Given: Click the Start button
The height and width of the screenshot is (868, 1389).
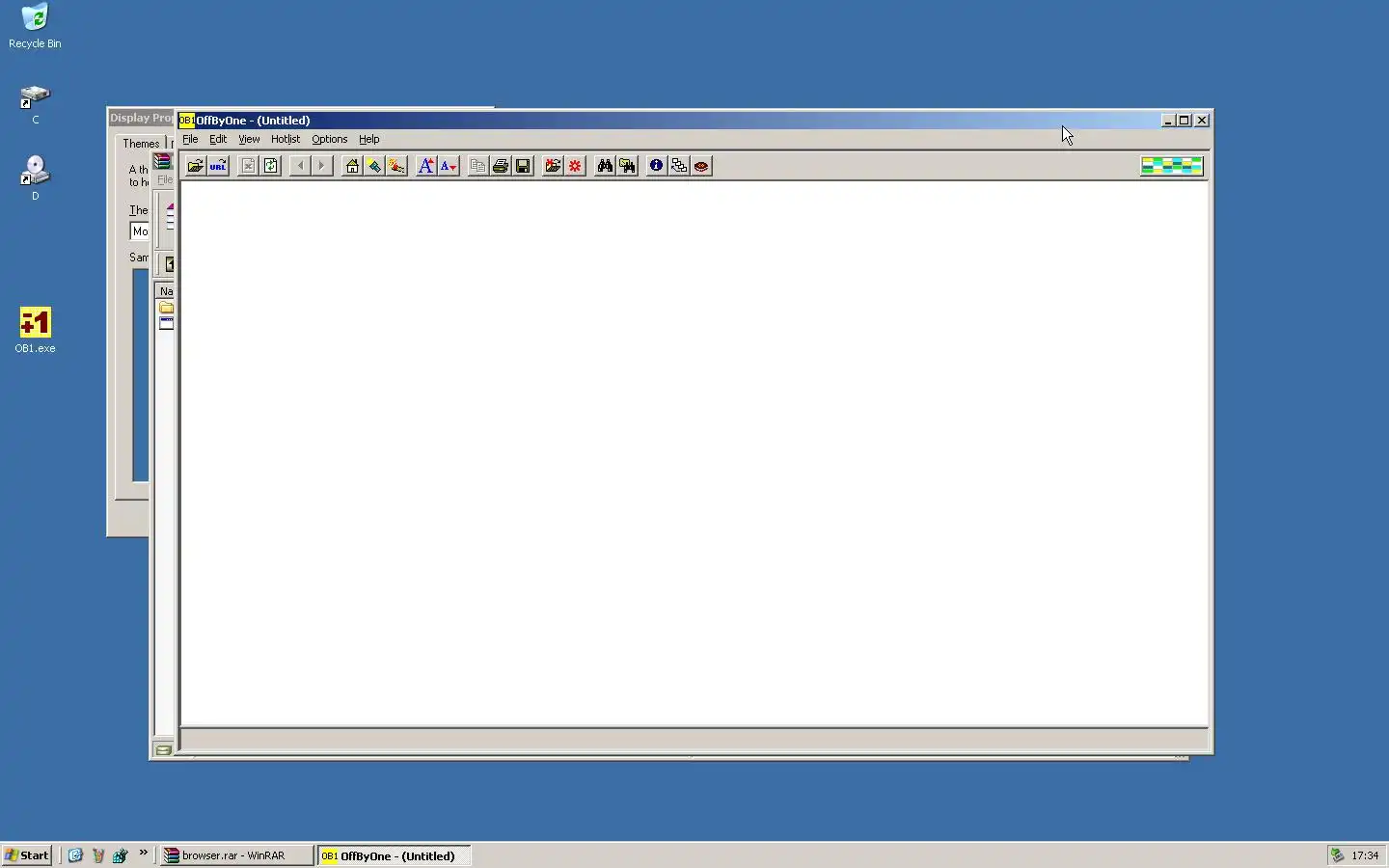Looking at the screenshot, I should [x=27, y=855].
